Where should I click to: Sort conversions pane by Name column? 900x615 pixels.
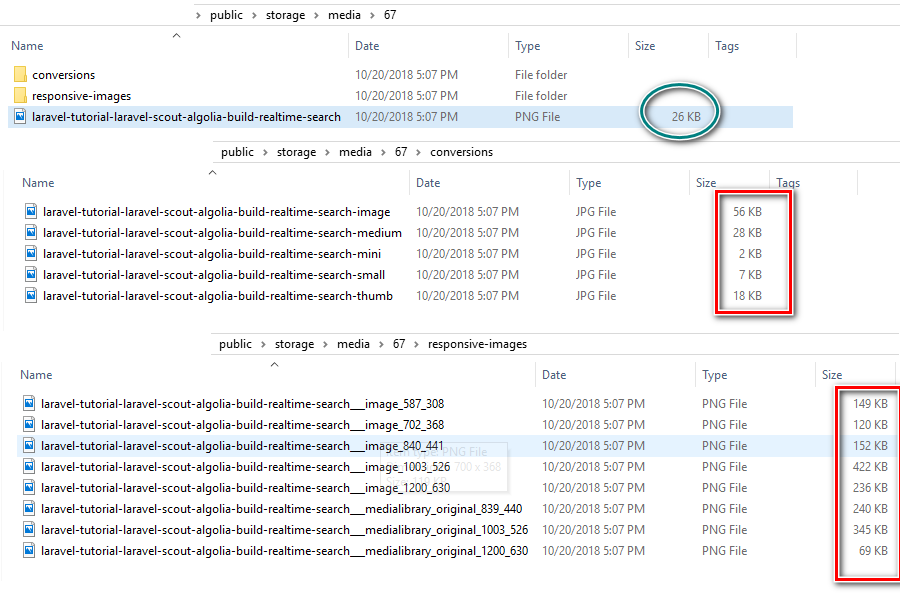[x=38, y=183]
